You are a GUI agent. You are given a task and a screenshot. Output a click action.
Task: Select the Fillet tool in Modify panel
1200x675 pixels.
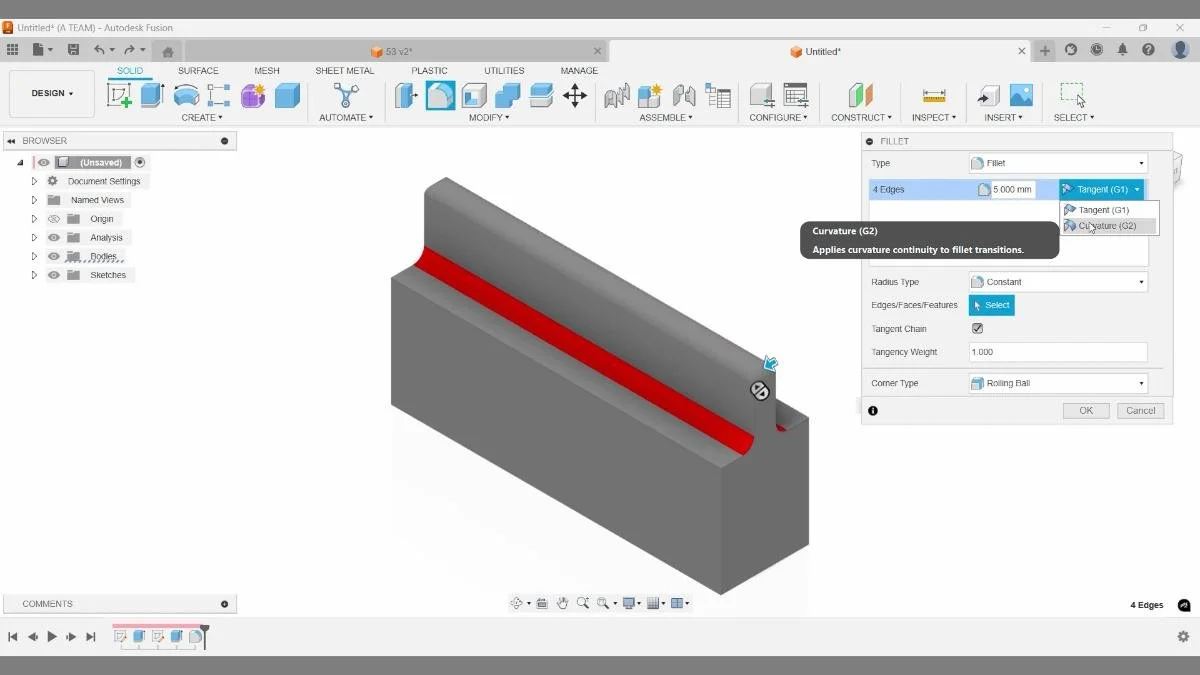tap(441, 93)
